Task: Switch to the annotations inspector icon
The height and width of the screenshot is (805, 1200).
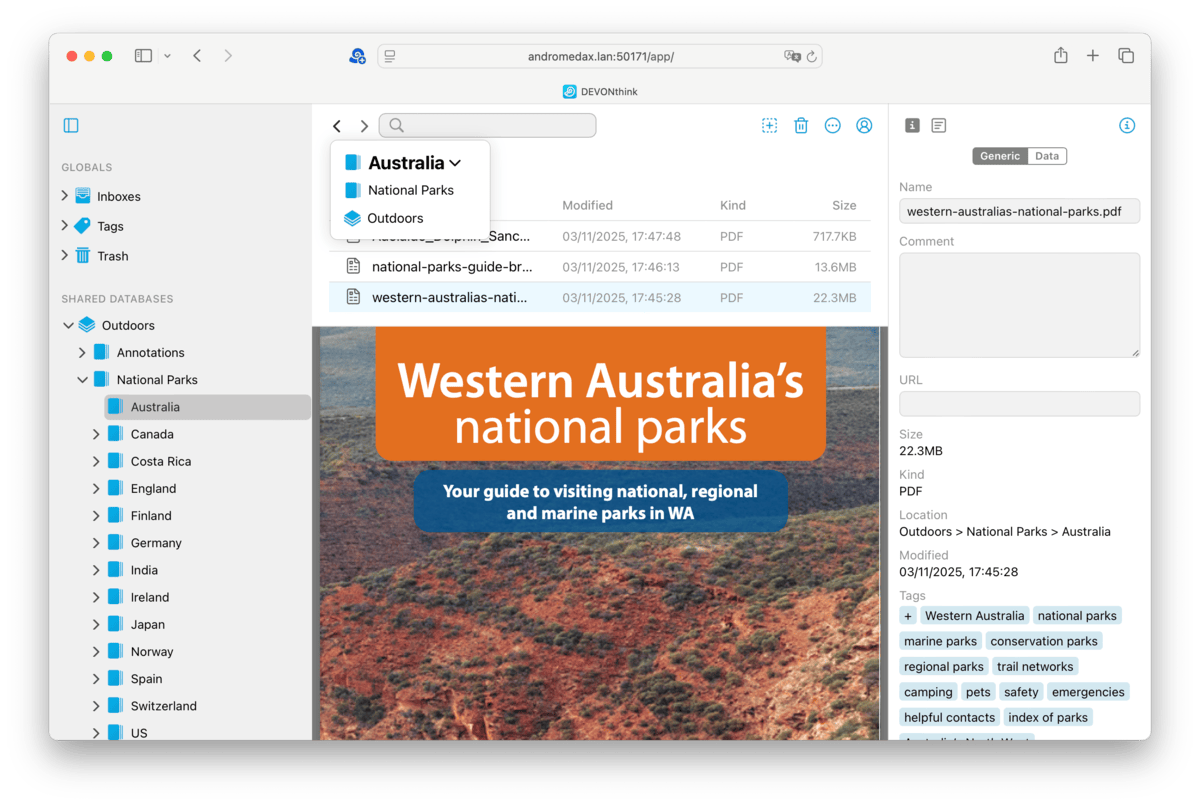Action: [x=938, y=126]
